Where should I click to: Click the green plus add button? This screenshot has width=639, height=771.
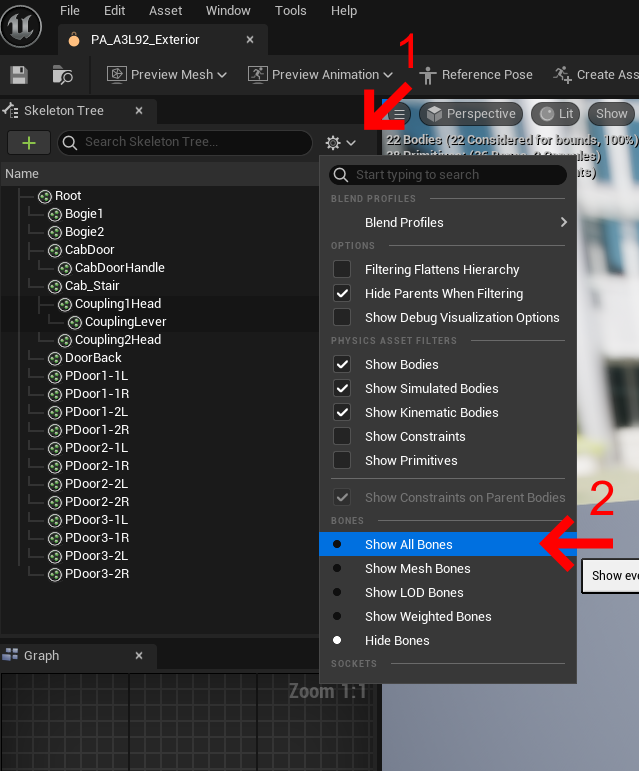[29, 143]
